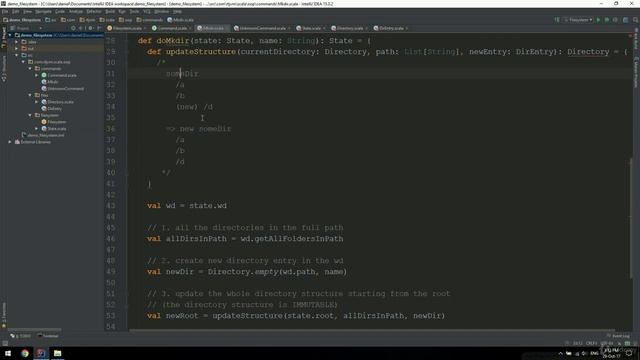The height and width of the screenshot is (360, 640).
Task: Select demo_filesystem.iml file in tree
Action: coord(43,135)
